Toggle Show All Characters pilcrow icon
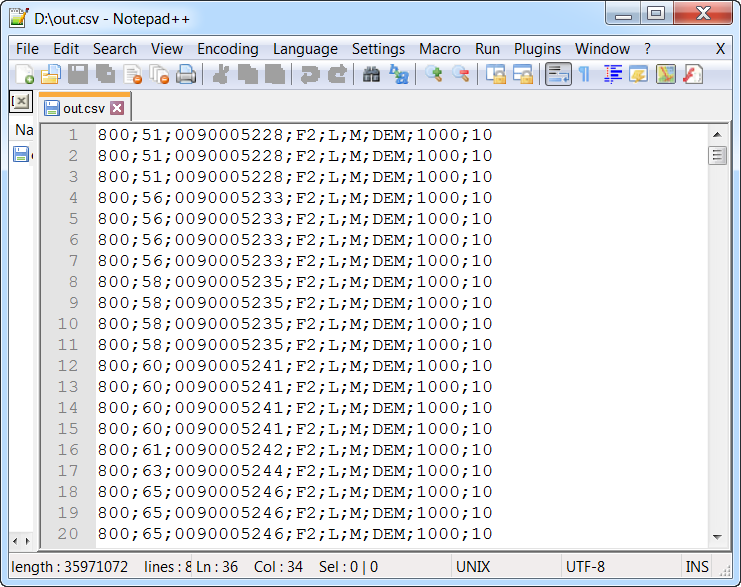741x587 pixels. coord(585,75)
